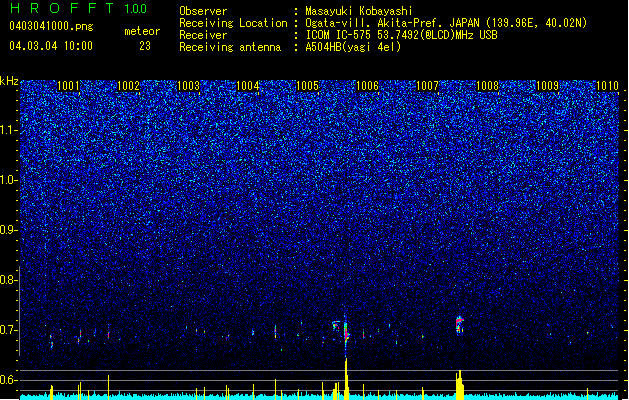
Task: Click time marker 1010
Action: pyautogui.click(x=607, y=86)
